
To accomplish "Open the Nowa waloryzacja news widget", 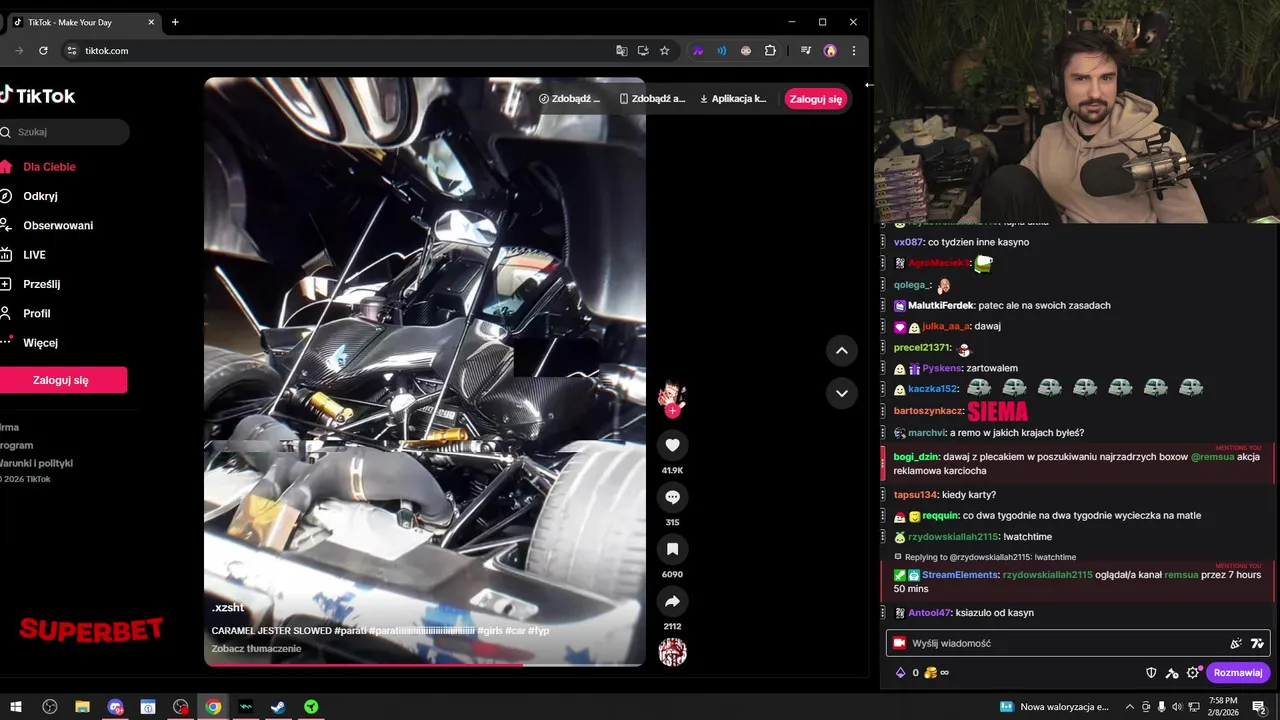I will click(x=1054, y=707).
